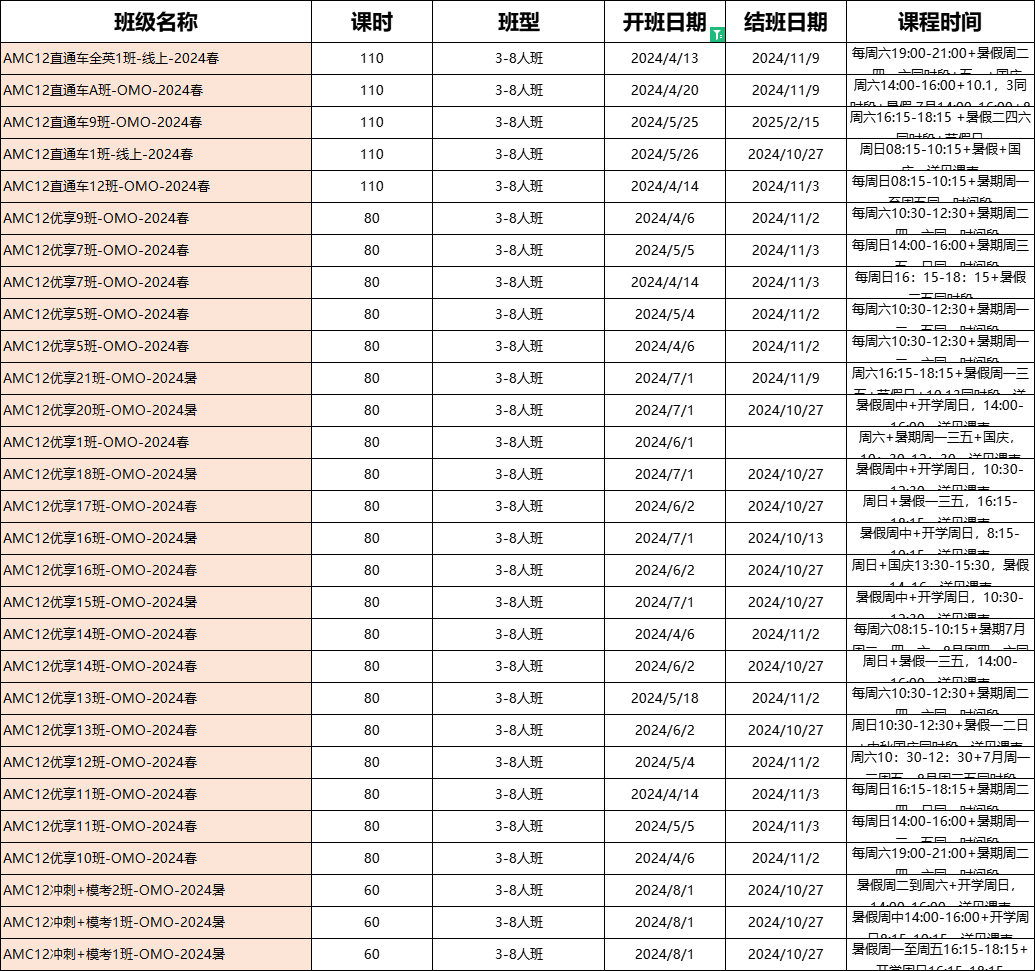Select the 课时 column header
The width and height of the screenshot is (1035, 971).
pos(372,22)
